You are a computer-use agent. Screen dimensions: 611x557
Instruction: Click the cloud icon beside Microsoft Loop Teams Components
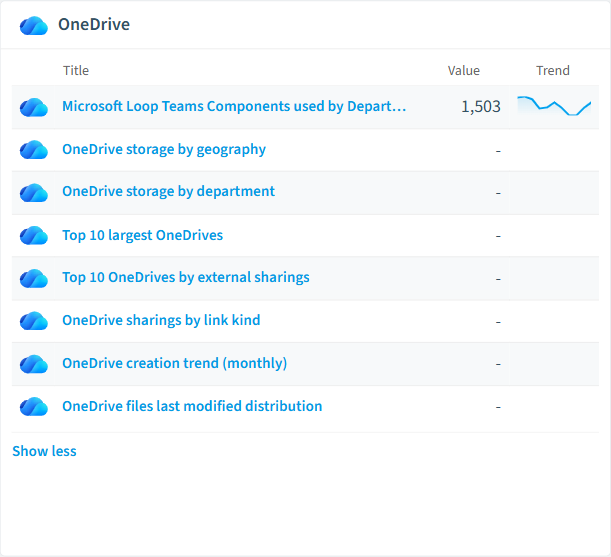(x=34, y=107)
